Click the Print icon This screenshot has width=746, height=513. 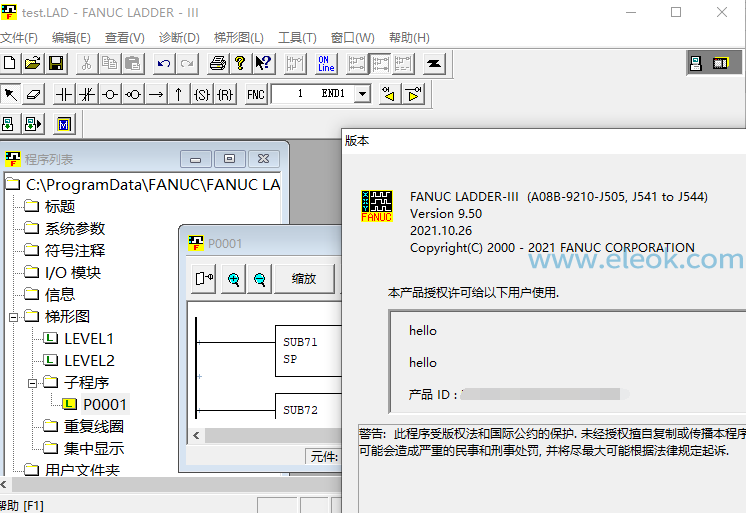click(217, 63)
